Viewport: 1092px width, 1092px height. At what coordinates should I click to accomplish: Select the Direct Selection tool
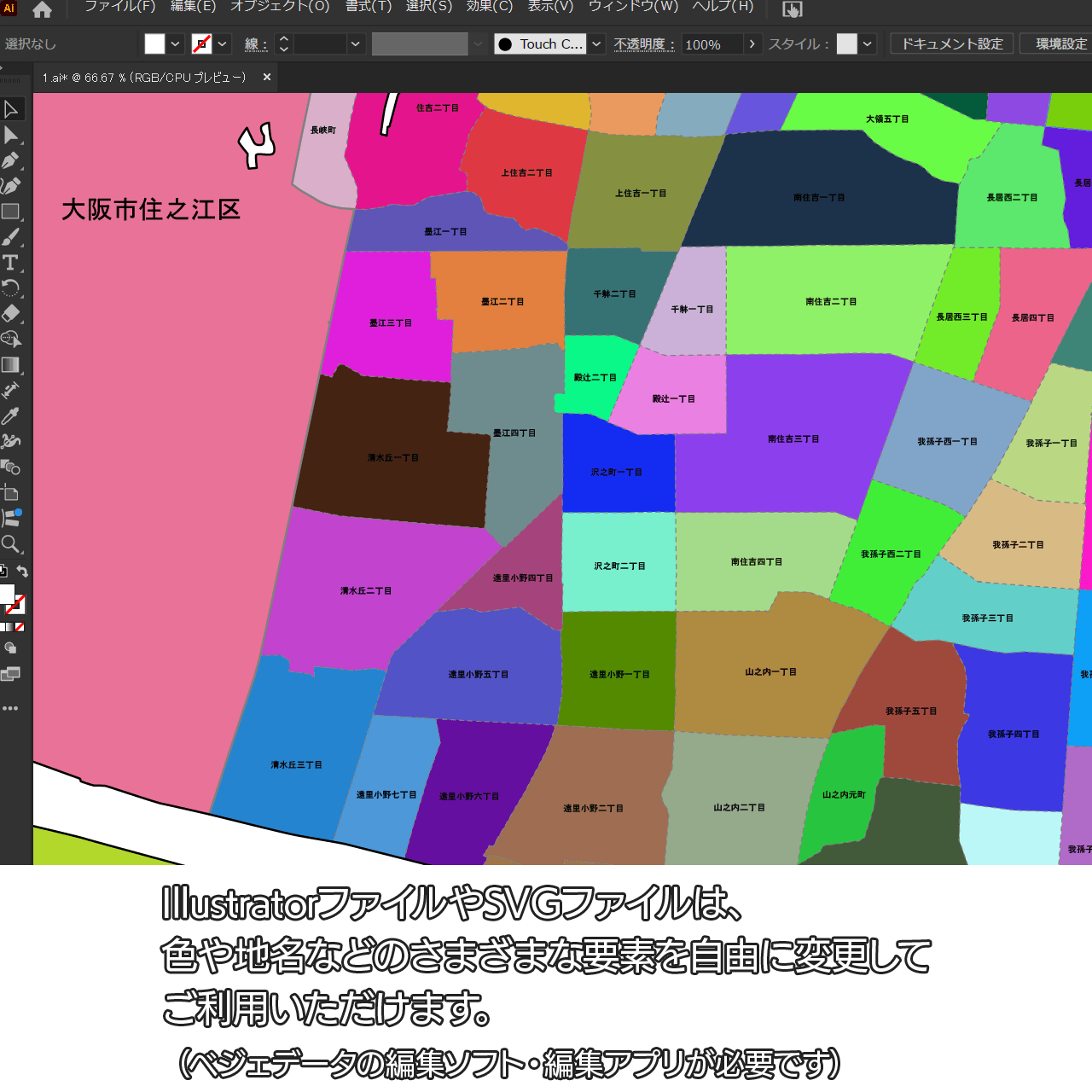click(x=11, y=135)
